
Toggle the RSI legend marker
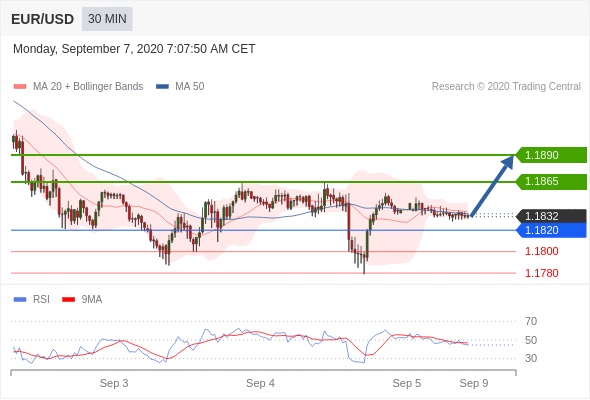click(20, 300)
